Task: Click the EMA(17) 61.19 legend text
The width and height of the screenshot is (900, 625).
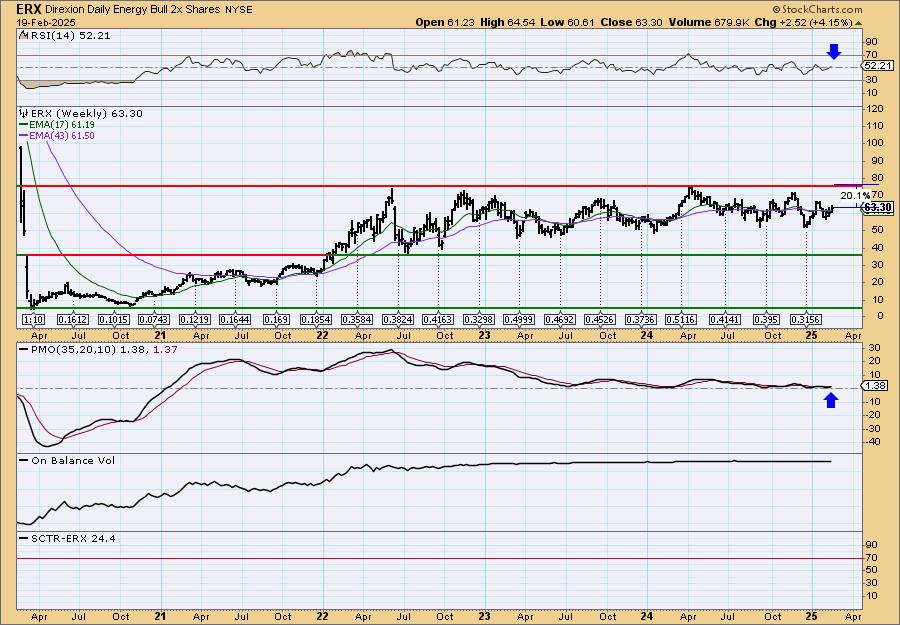Action: (63, 125)
